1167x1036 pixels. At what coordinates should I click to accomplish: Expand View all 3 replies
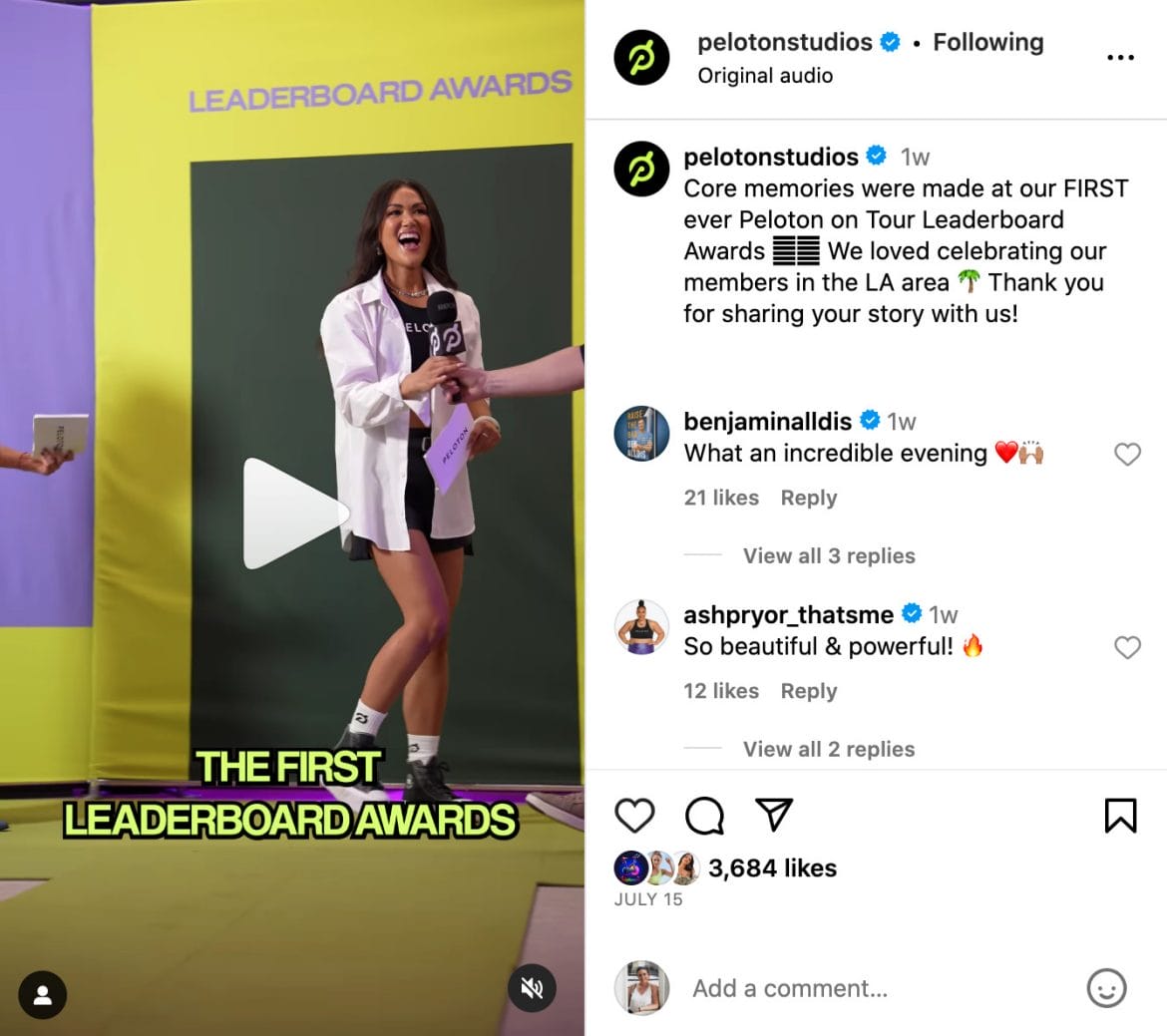[828, 556]
